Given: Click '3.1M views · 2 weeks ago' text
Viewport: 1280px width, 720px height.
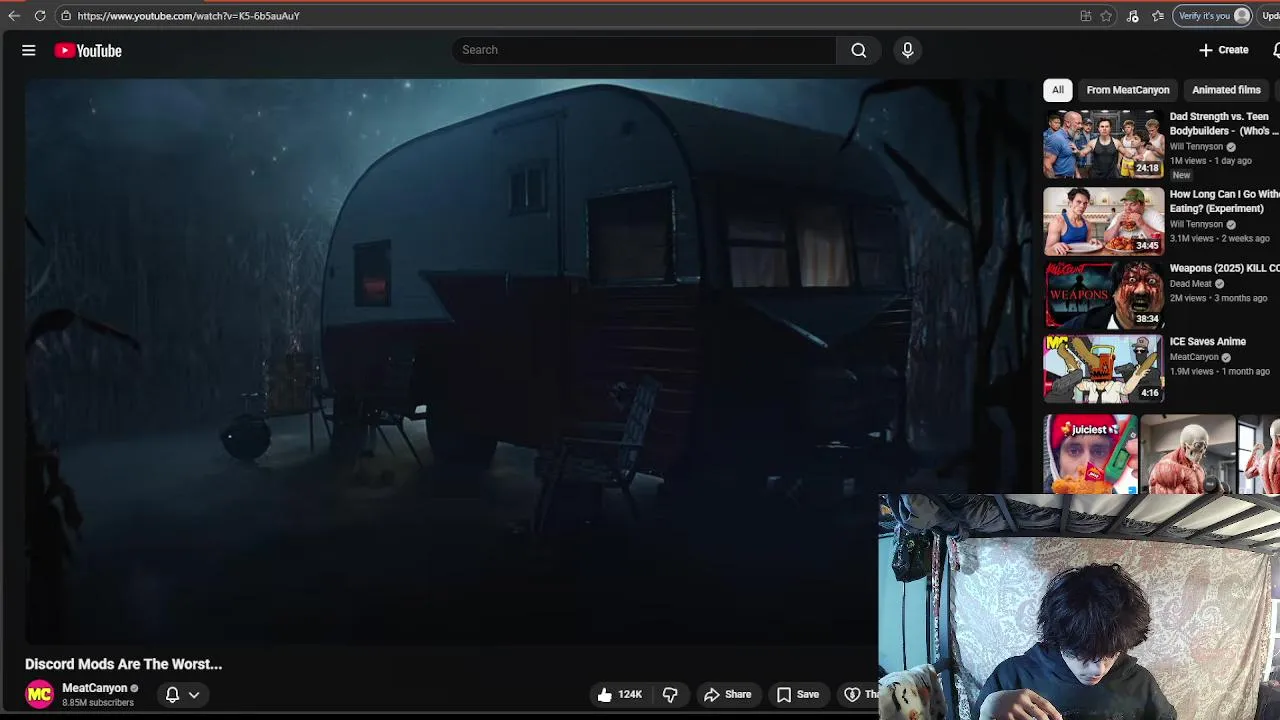Looking at the screenshot, I should click(1220, 239).
